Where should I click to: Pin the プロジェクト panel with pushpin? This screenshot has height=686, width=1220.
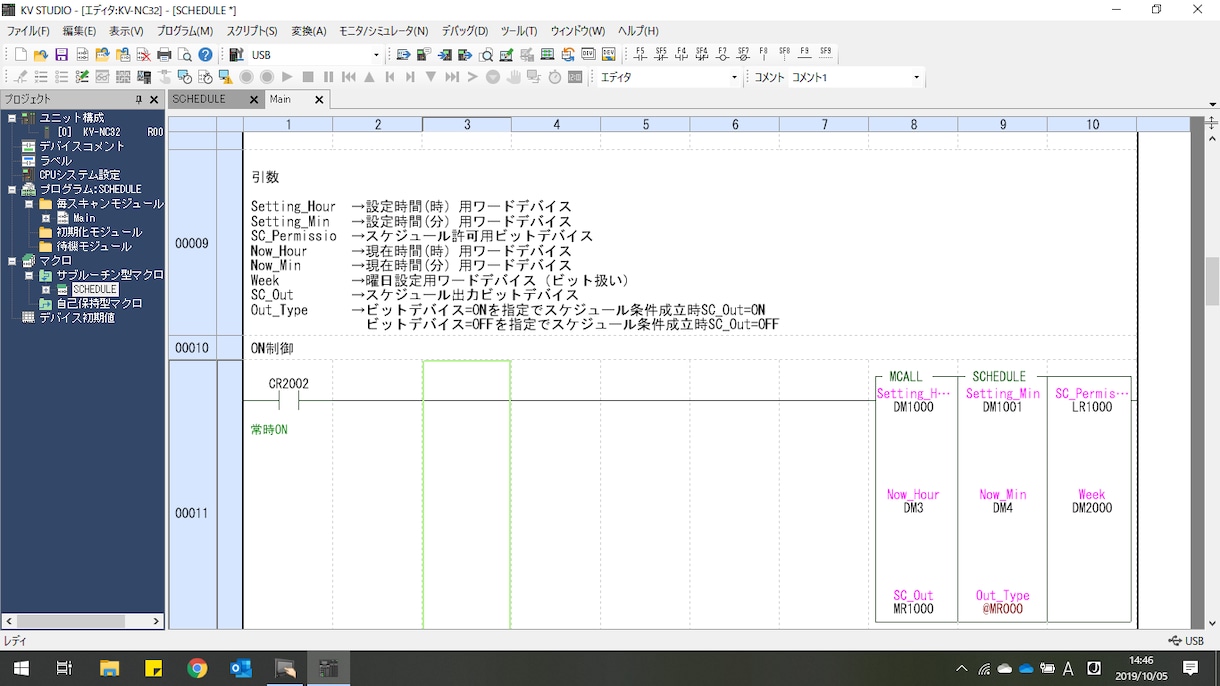pos(139,99)
